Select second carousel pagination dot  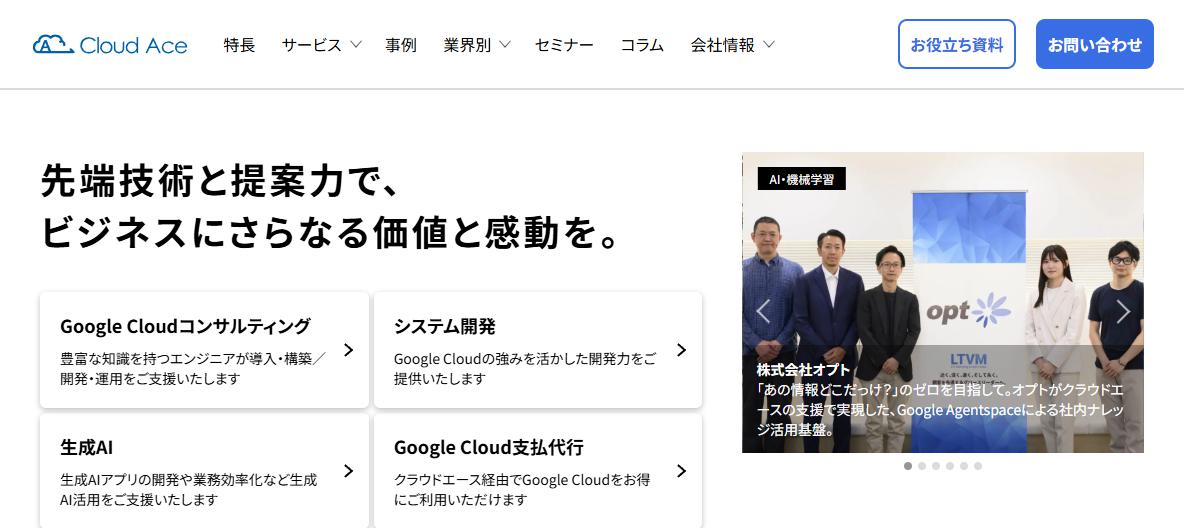tap(922, 466)
